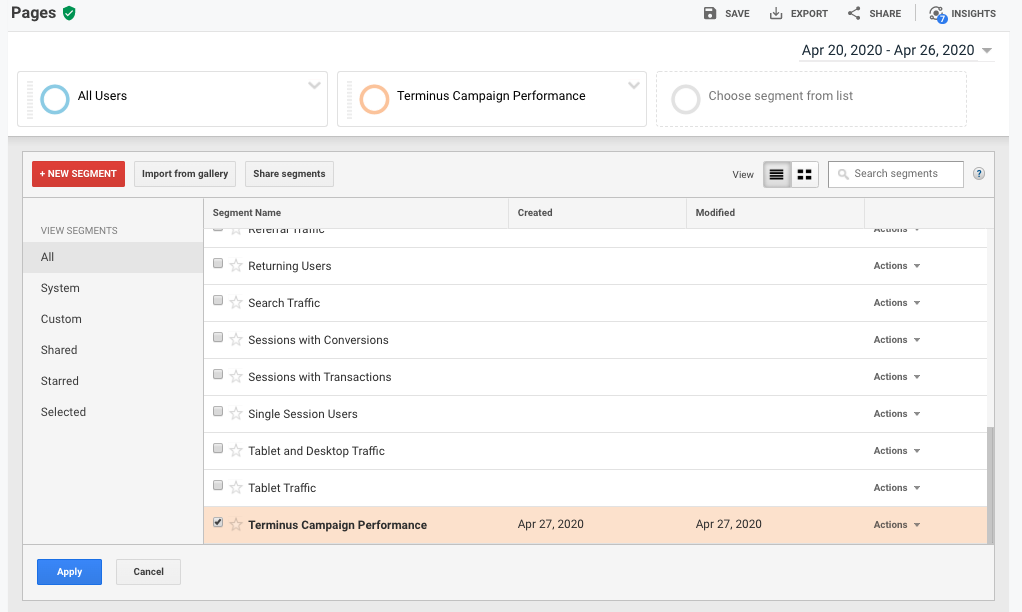Sort by Modified column header

tap(775, 213)
